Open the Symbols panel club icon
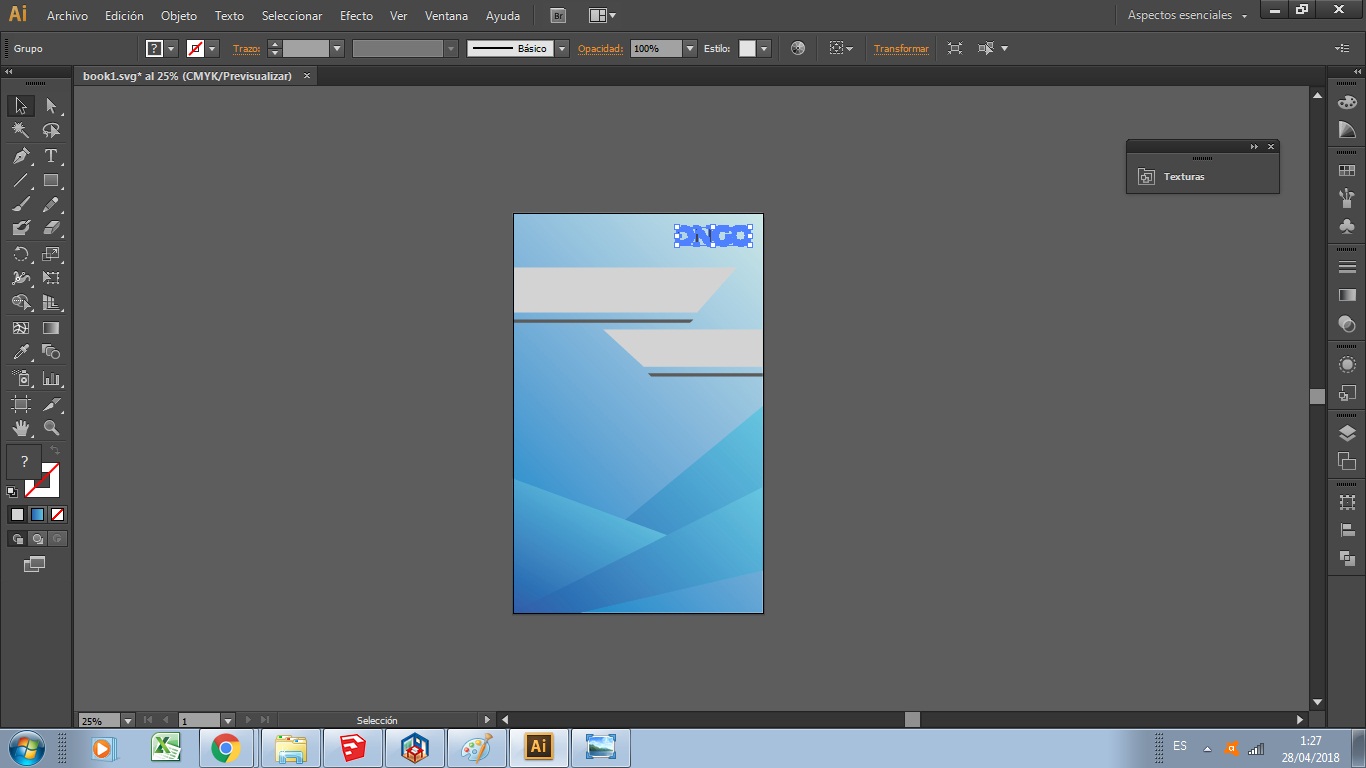Viewport: 1366px width, 768px height. (1347, 226)
